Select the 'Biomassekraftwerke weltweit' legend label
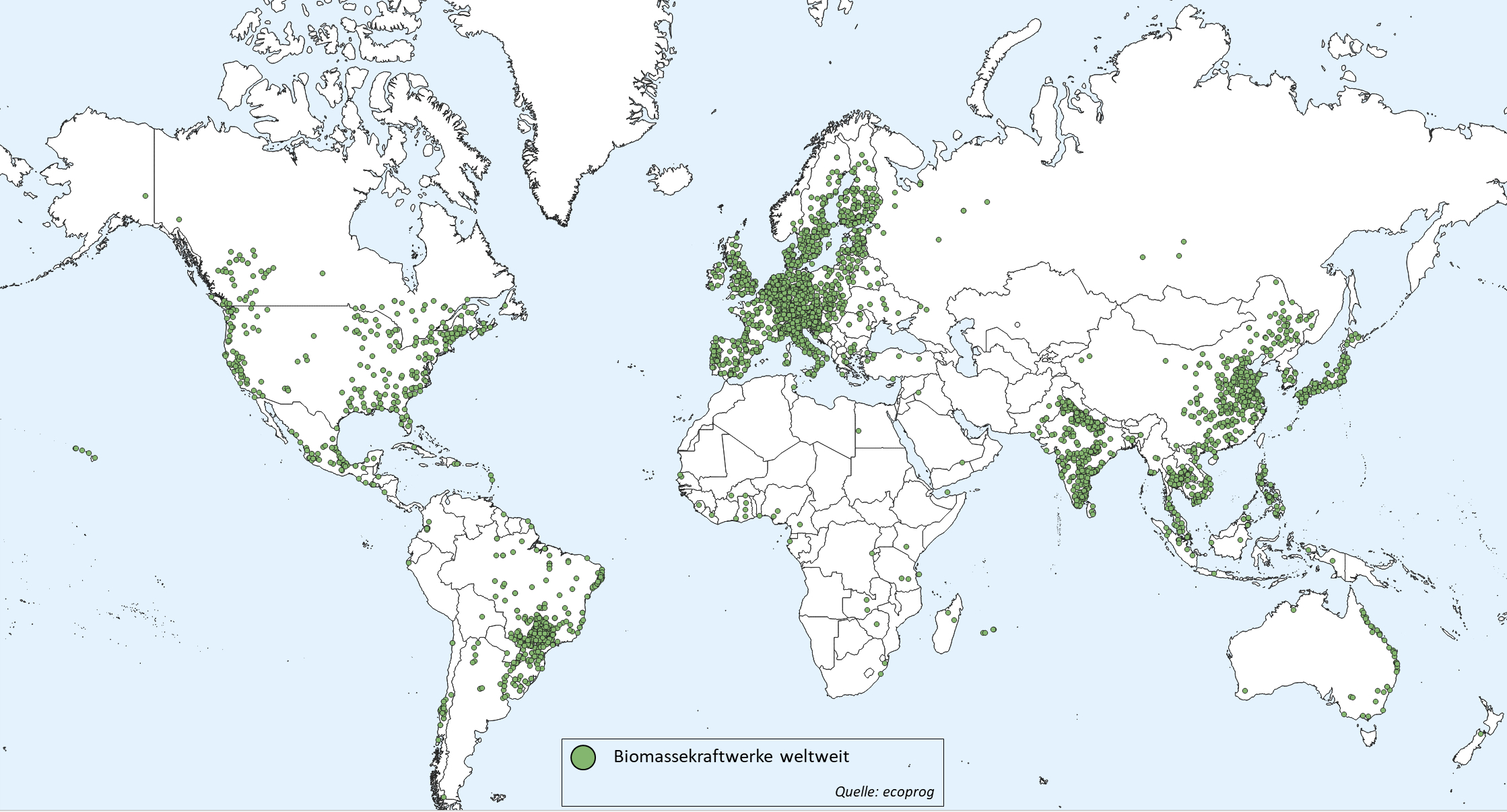Screen dimensions: 1507x812 (x=731, y=756)
